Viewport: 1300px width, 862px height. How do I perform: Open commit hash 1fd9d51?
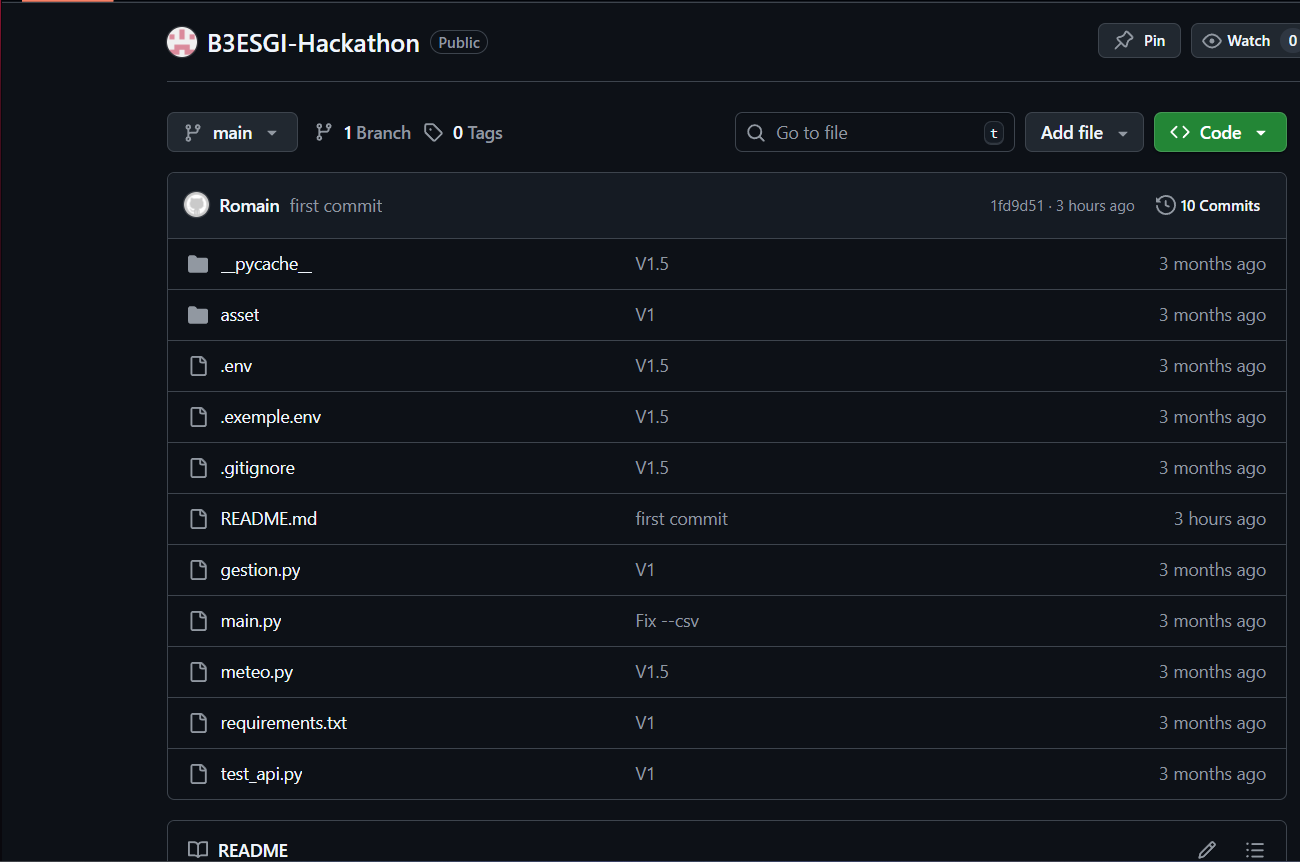(1016, 206)
